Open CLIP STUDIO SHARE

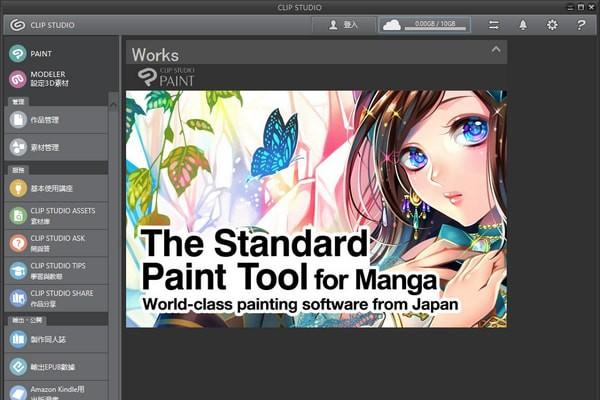click(56, 298)
